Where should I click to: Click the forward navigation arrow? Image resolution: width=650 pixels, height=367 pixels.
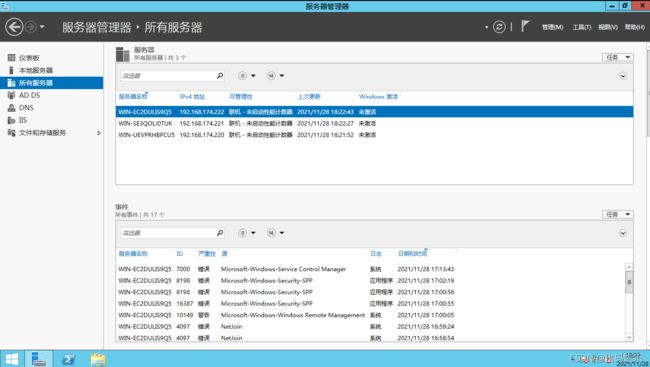pyautogui.click(x=31, y=27)
